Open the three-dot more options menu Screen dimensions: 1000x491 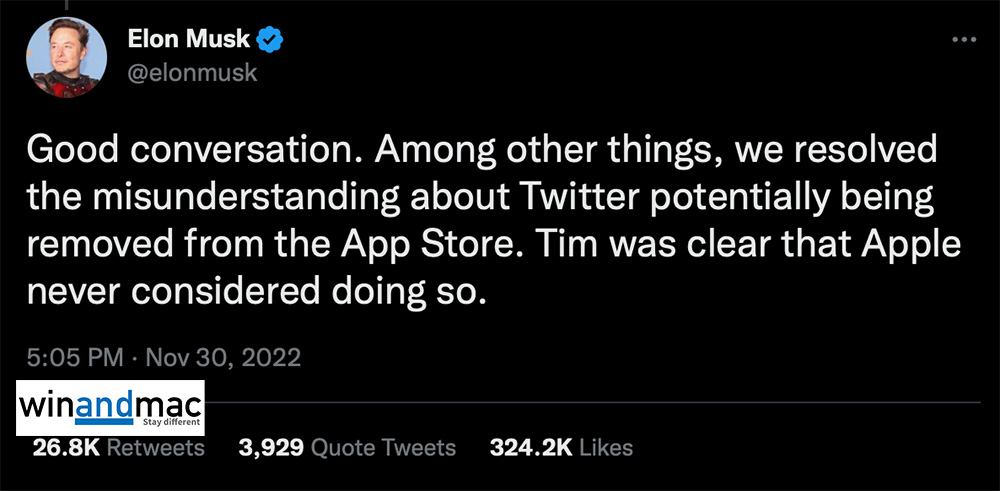[963, 38]
